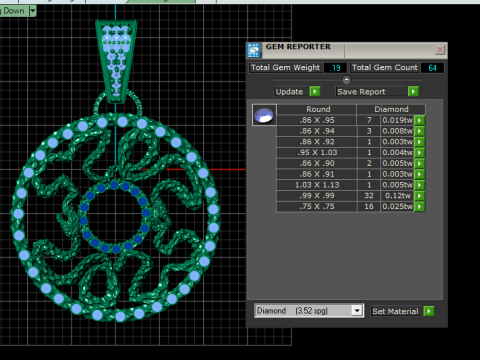The width and height of the screenshot is (480, 360).
Task: Click green arrow for .86 X .90 row
Action: (x=420, y=163)
